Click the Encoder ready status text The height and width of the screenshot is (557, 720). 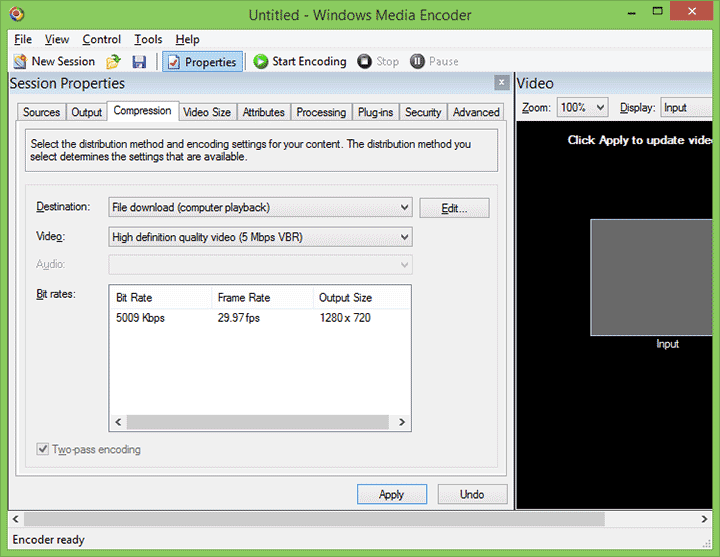[x=49, y=540]
